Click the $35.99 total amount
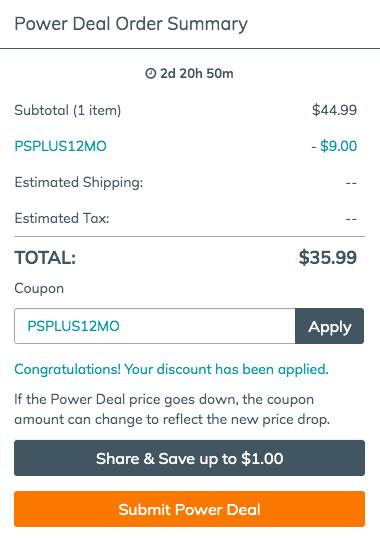 coord(328,258)
